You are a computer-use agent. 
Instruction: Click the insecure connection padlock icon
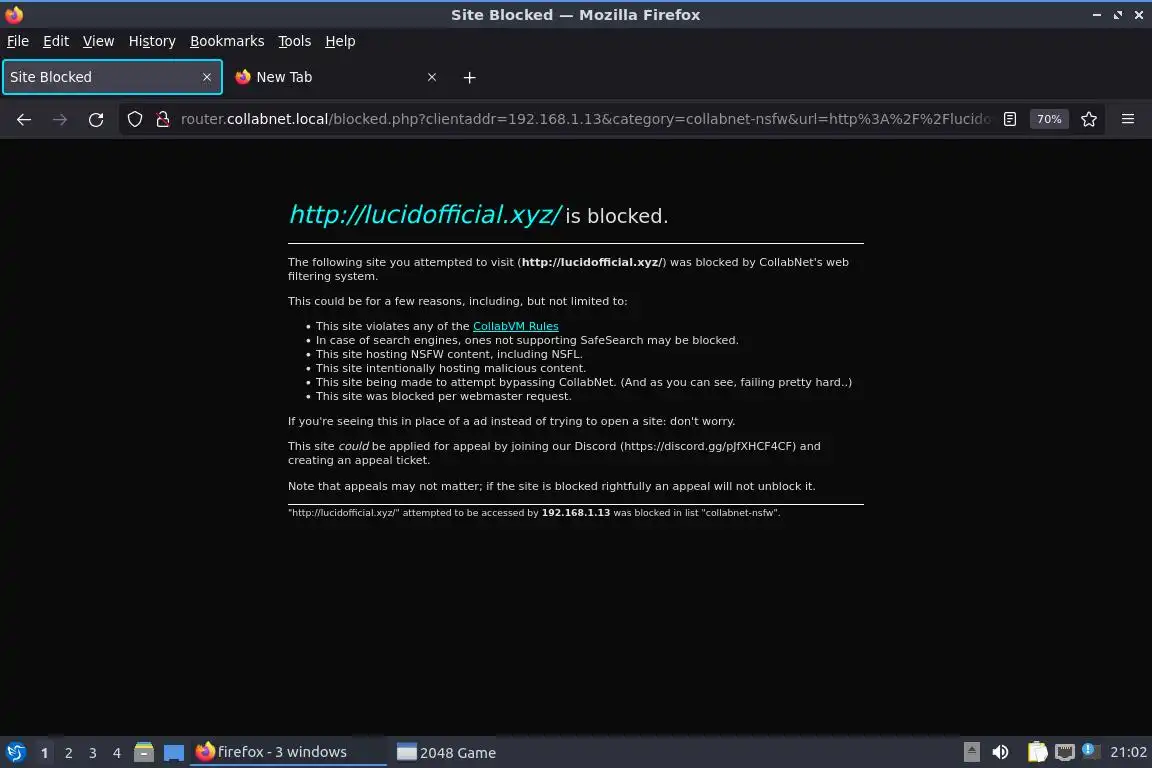tap(162, 119)
